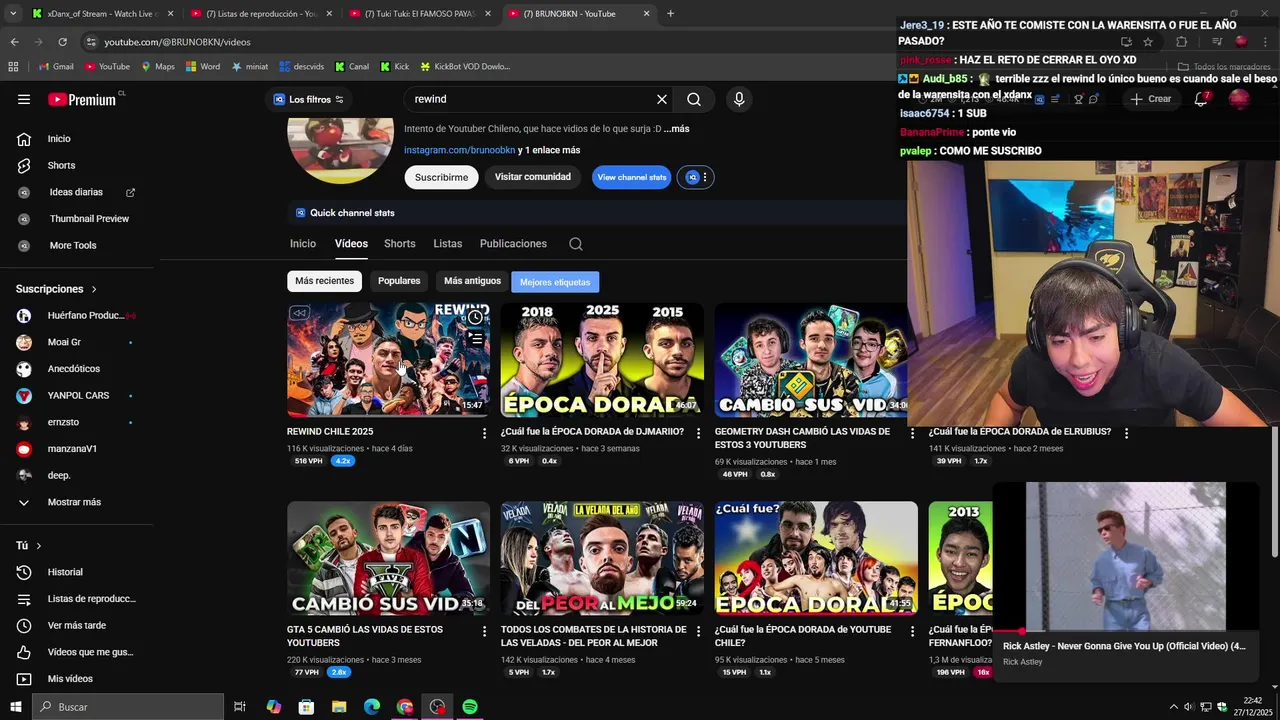The width and height of the screenshot is (1280, 720).
Task: Open the YouTube notifications bell
Action: coord(1201,99)
